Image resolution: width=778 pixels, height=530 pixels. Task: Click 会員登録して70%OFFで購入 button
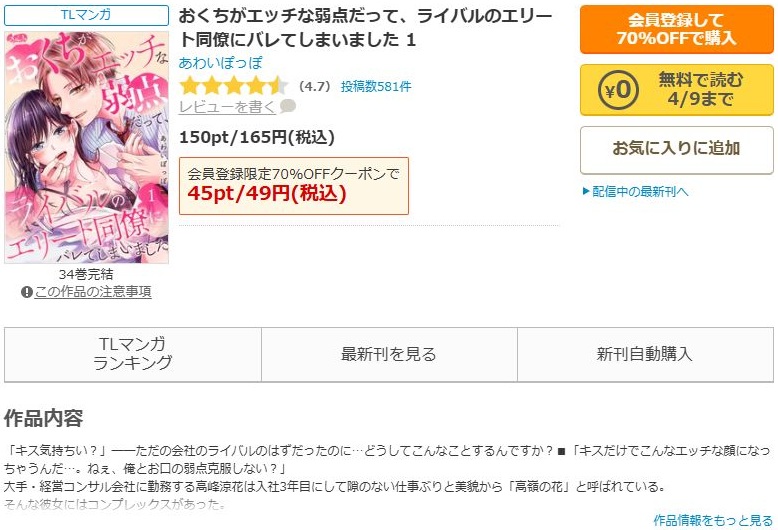676,29
